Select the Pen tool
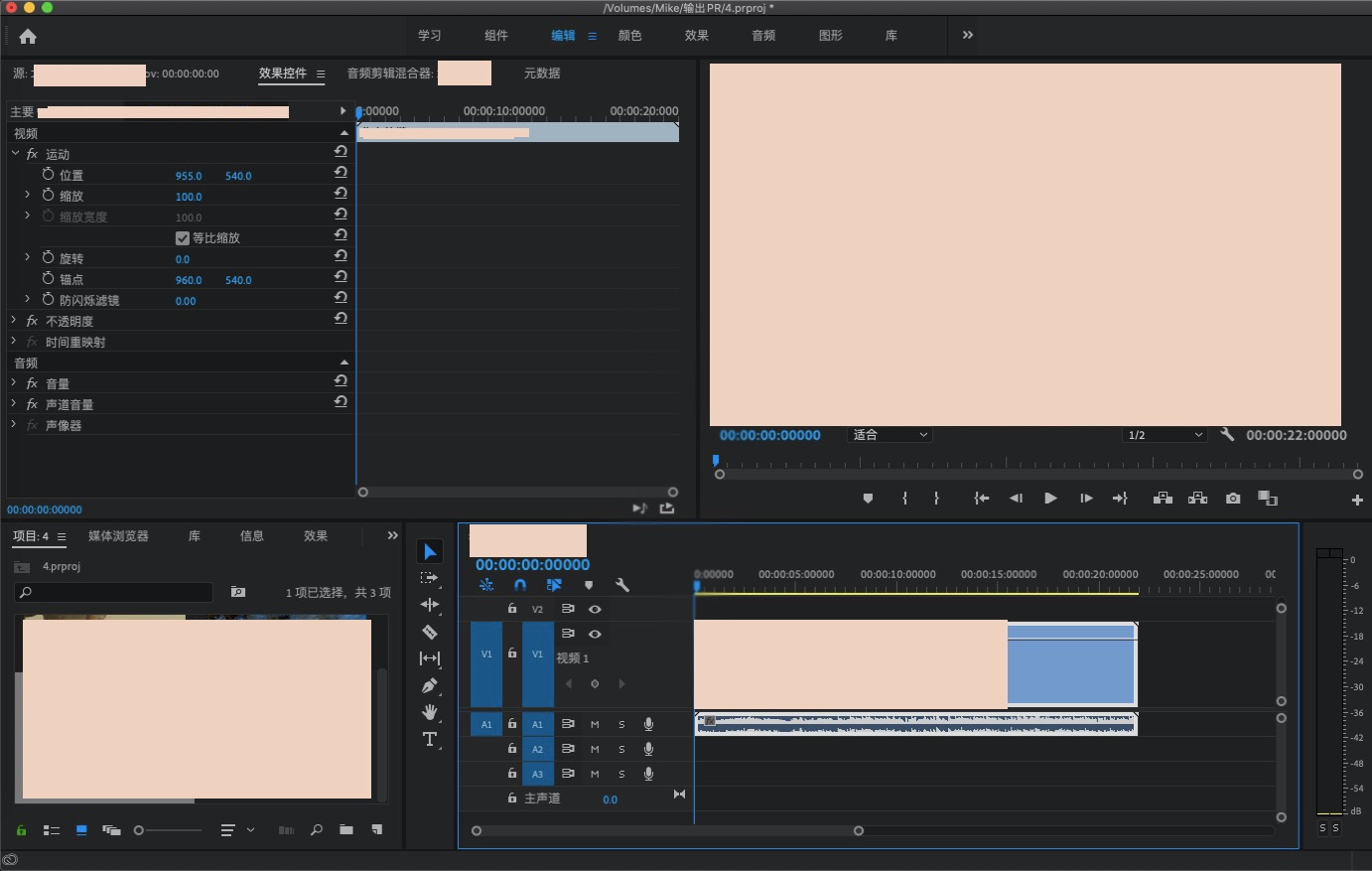The height and width of the screenshot is (871, 1372). coord(430,685)
